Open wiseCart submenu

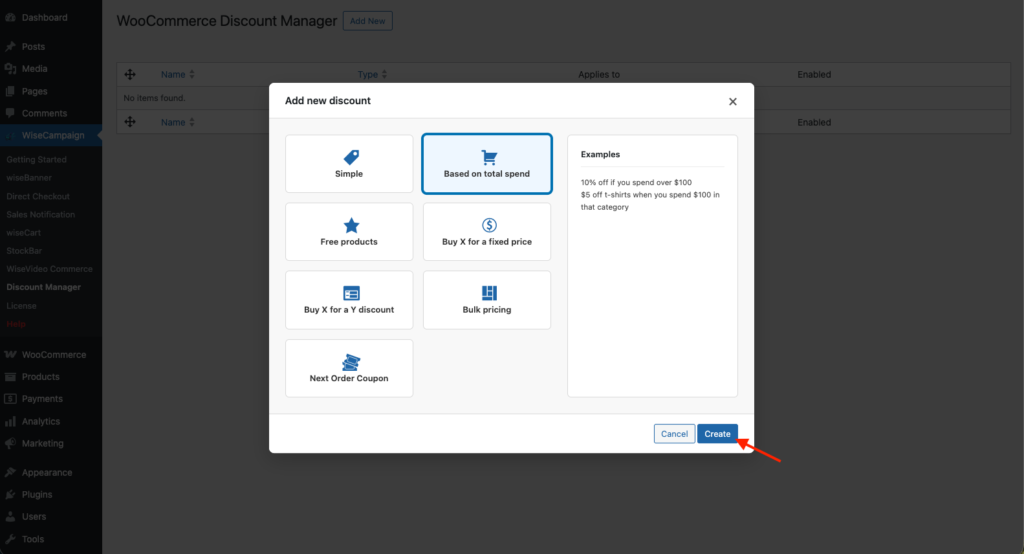pos(24,233)
